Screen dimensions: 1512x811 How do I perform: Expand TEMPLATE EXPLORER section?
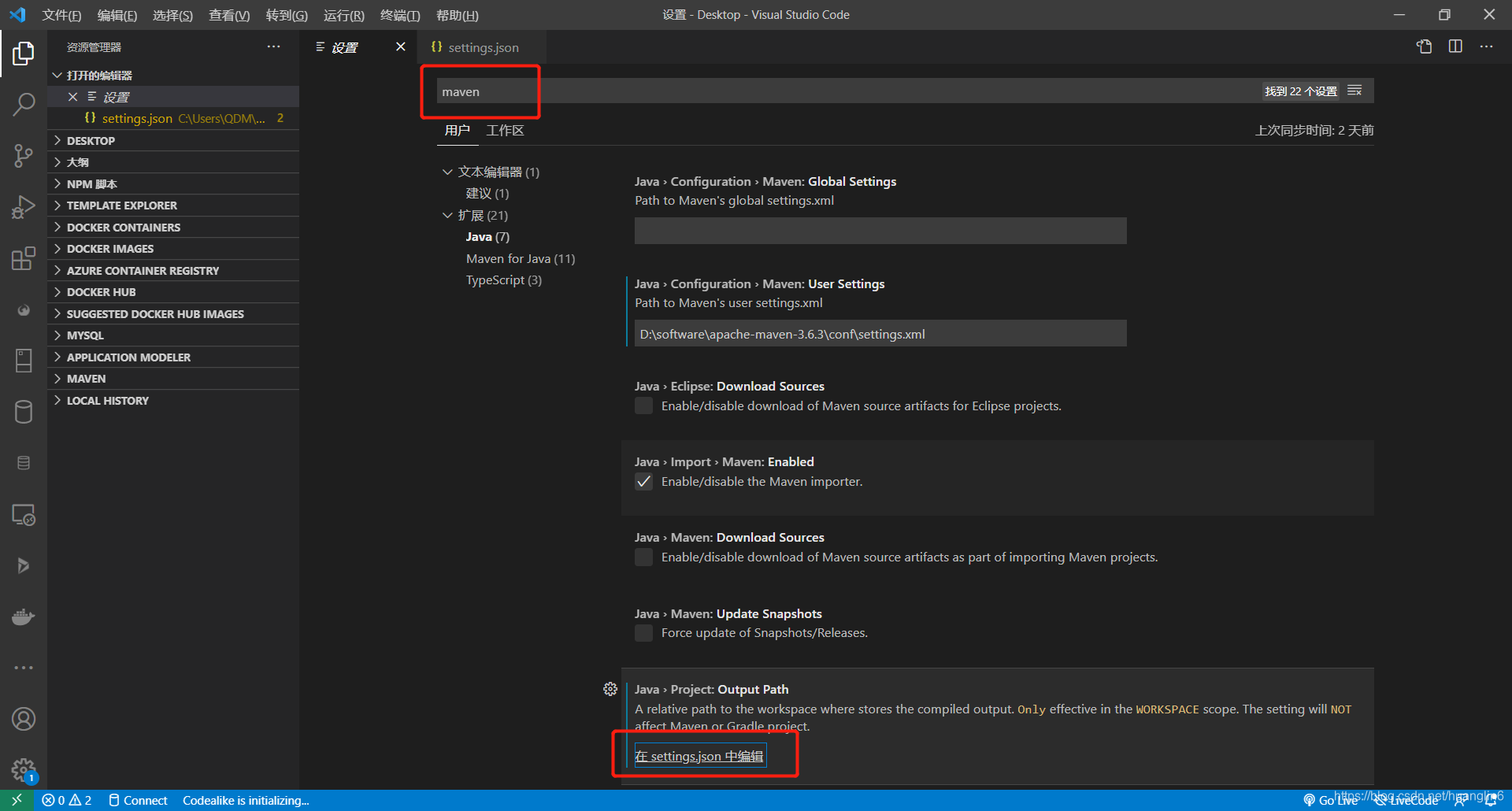click(173, 206)
